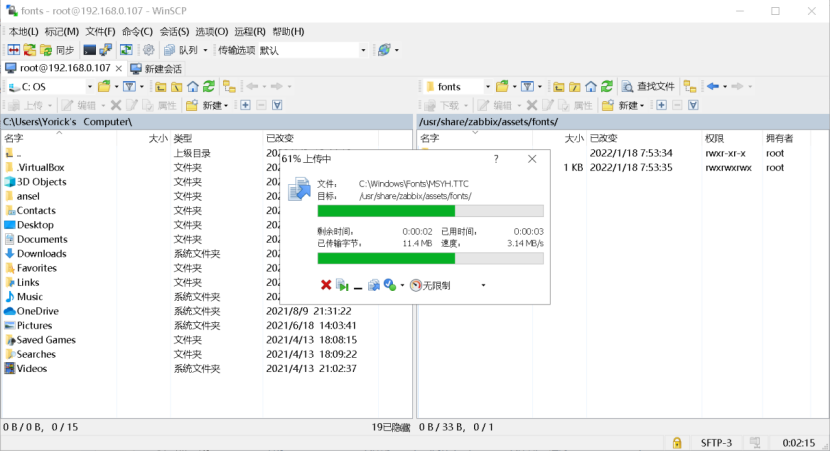Open the 本地(L) menu

(x=24, y=32)
